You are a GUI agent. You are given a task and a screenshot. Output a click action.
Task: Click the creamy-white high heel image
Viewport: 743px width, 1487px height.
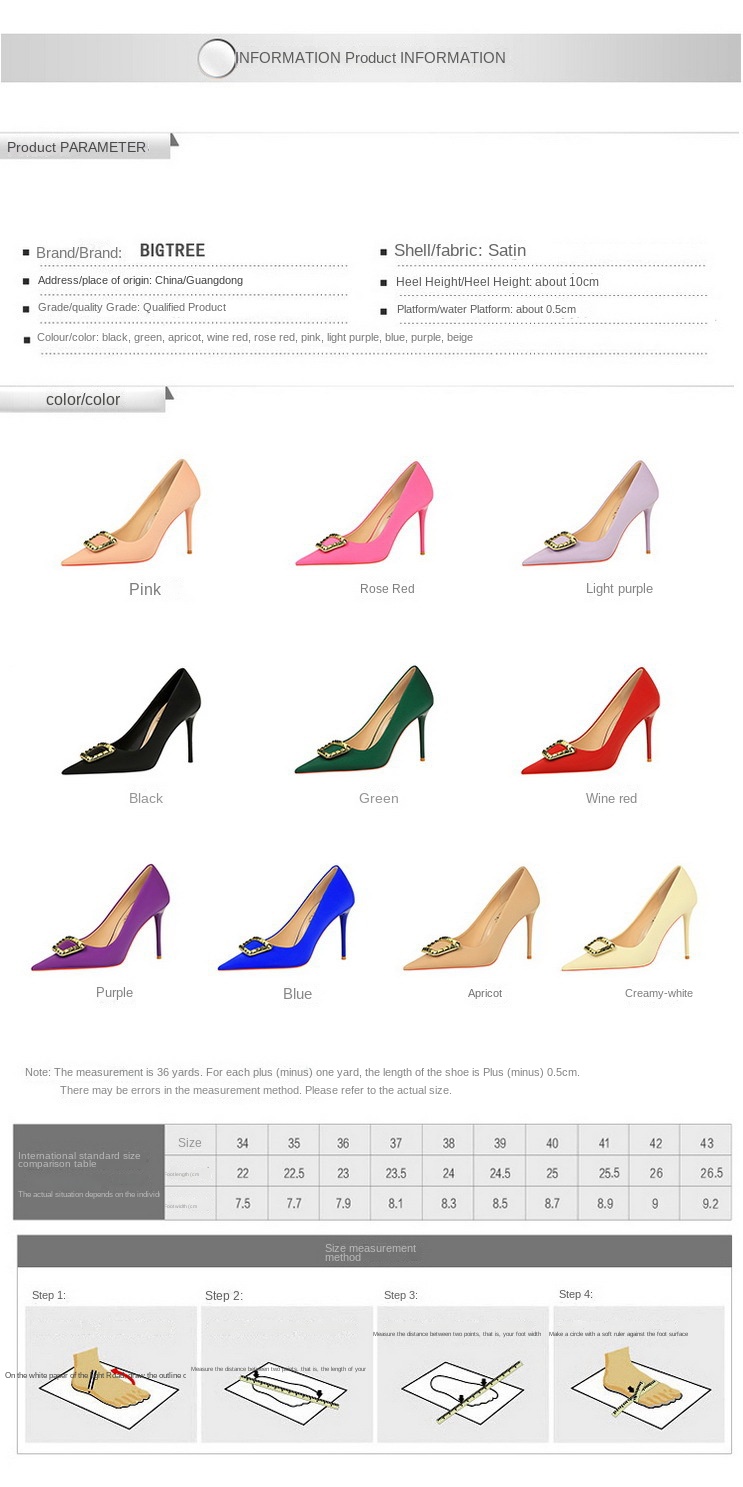click(630, 919)
